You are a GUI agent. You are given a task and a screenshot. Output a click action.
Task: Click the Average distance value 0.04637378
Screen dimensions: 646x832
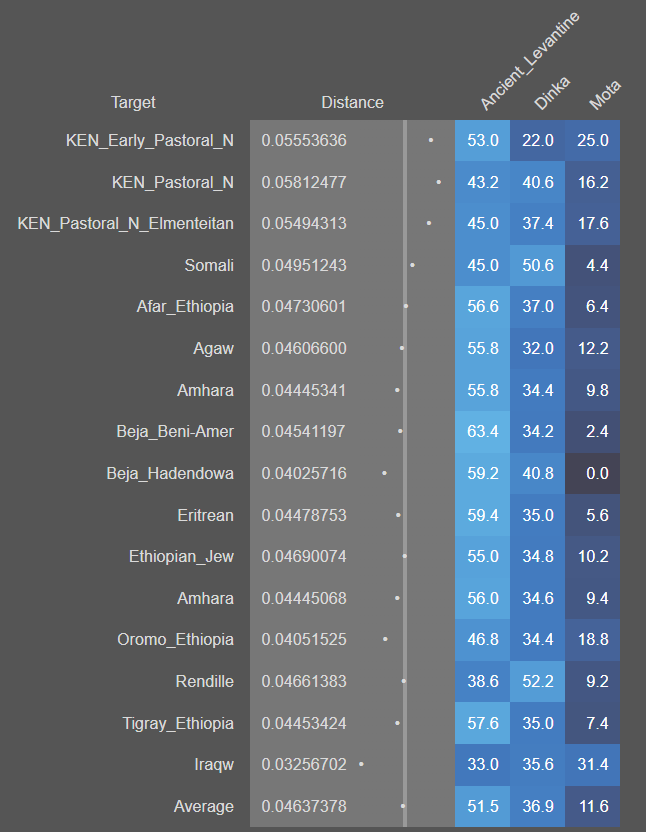pyautogui.click(x=304, y=806)
